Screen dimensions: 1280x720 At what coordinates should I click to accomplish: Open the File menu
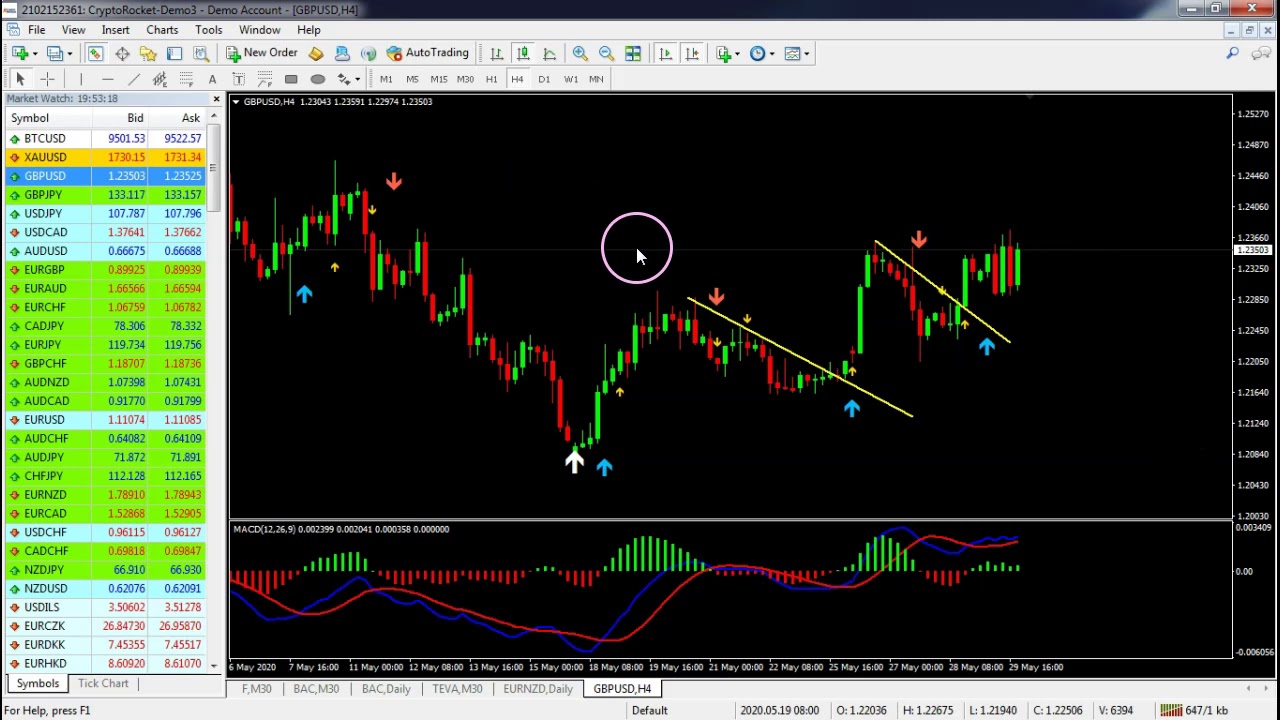36,30
